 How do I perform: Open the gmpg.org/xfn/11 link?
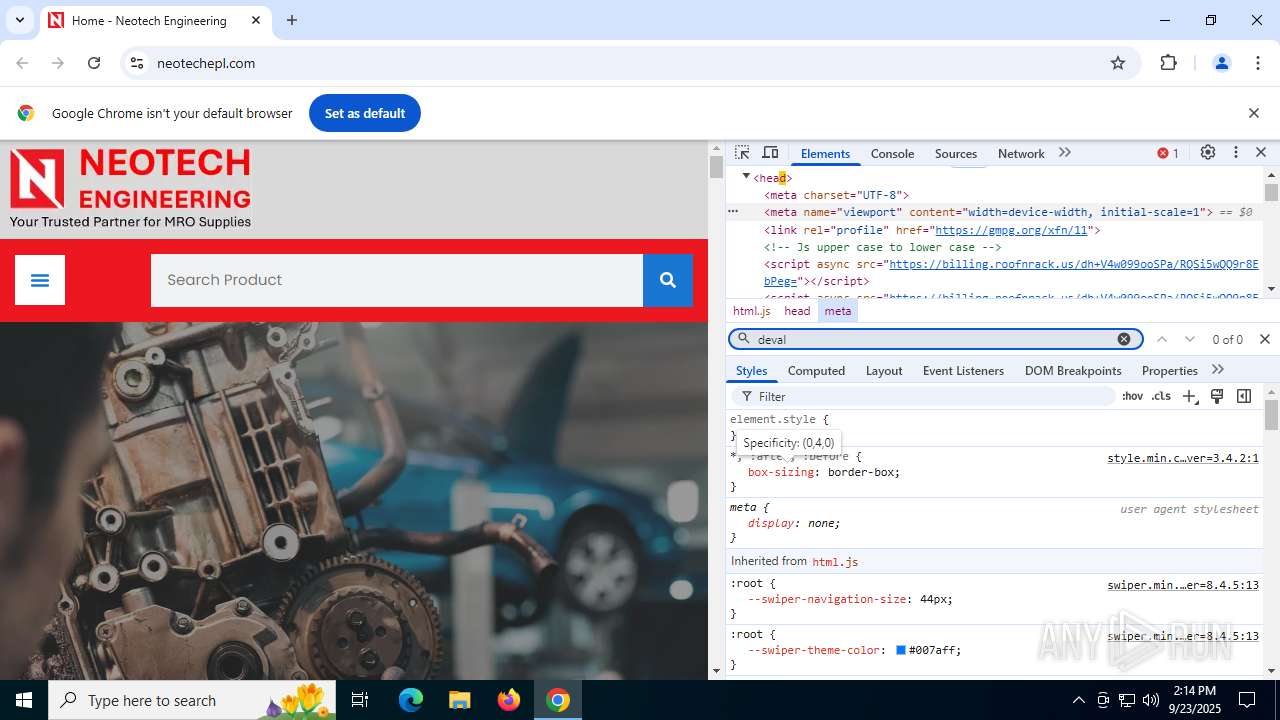tap(1011, 230)
